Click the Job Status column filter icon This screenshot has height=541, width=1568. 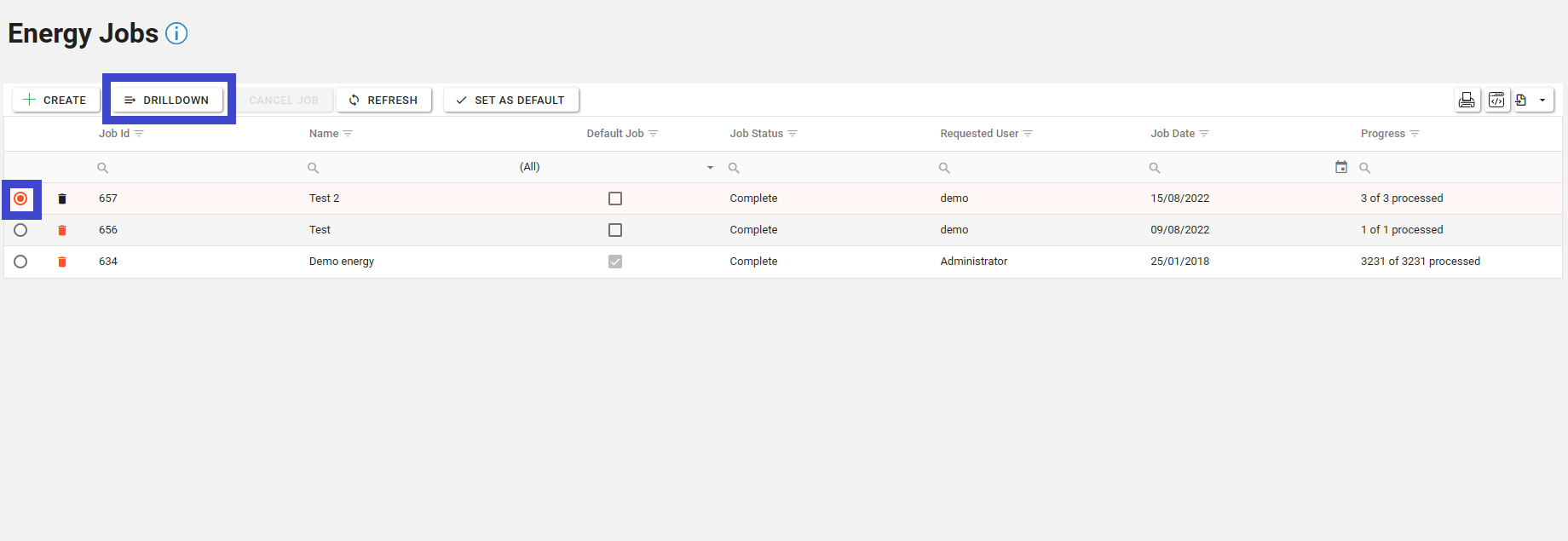[793, 134]
